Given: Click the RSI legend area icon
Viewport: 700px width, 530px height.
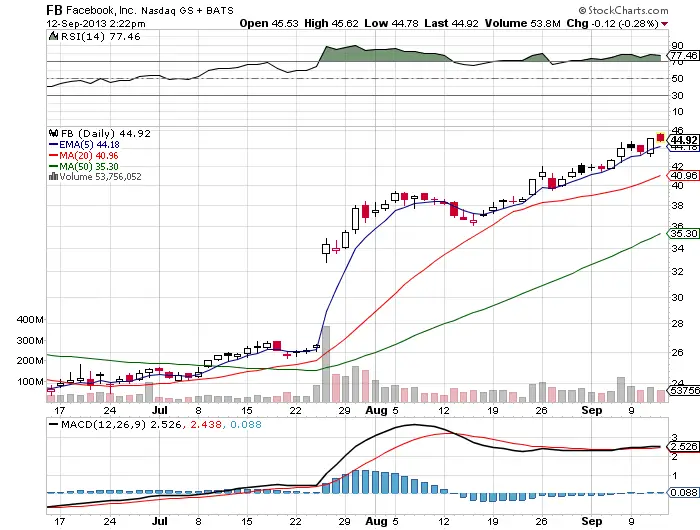Looking at the screenshot, I should (53, 36).
